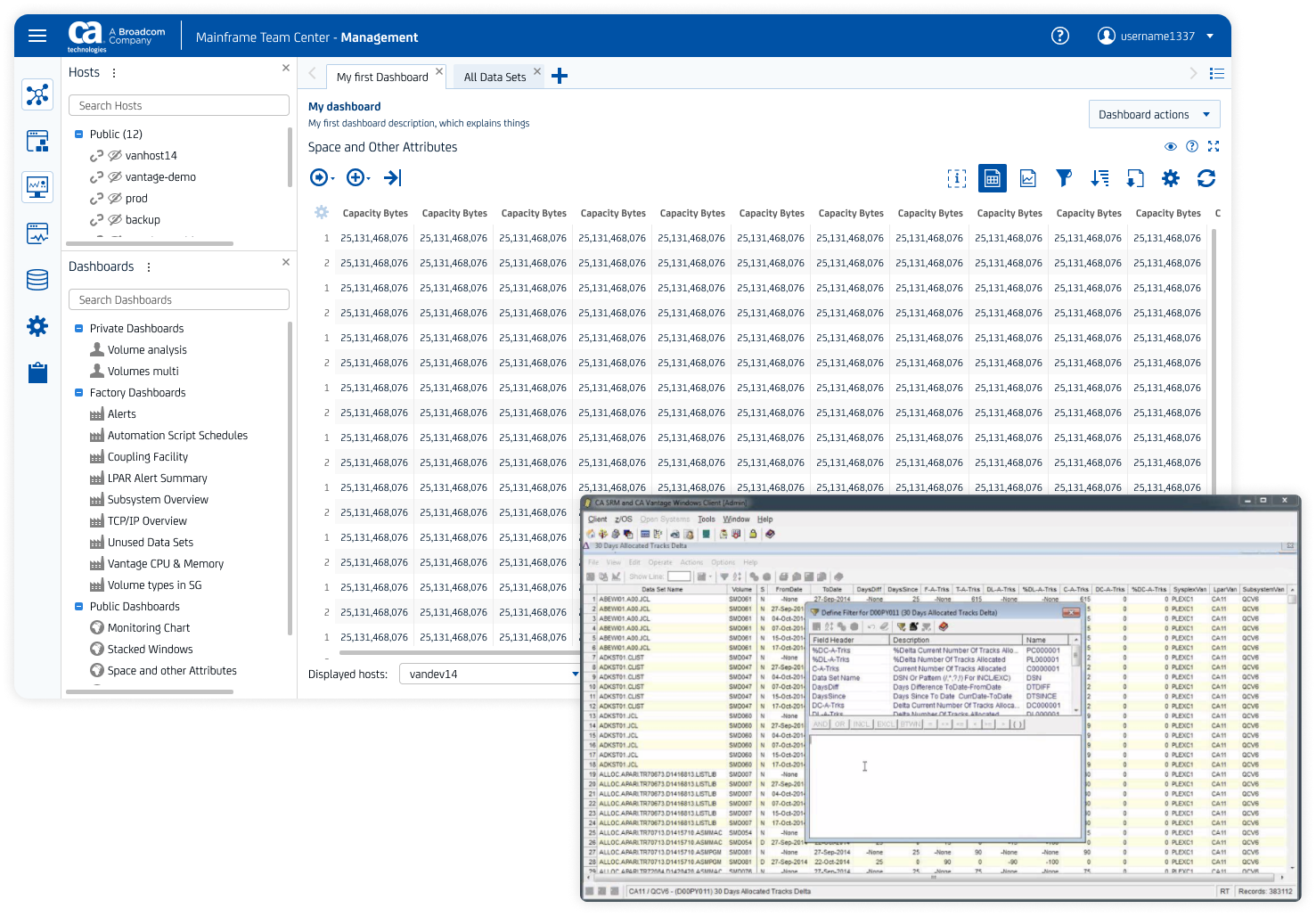The image size is (1316, 916).
Task: Click the export download icon
Action: [1135, 178]
